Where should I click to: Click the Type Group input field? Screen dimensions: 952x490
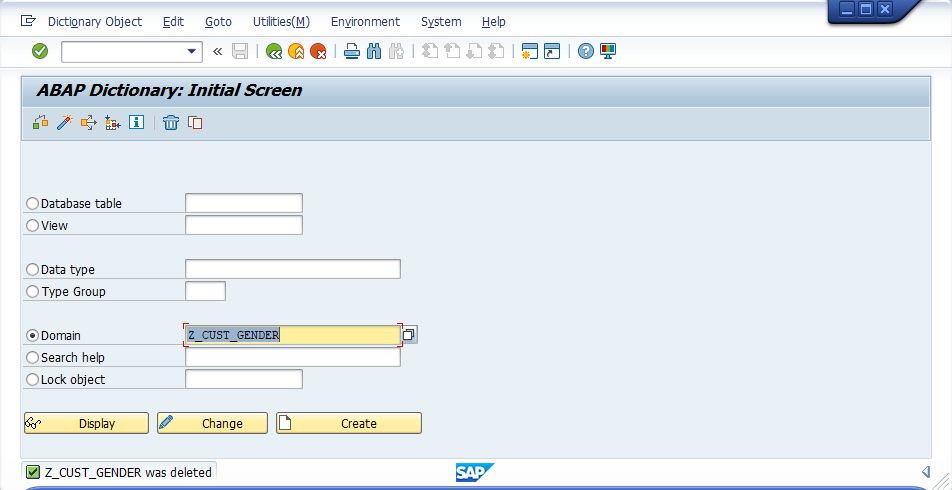pos(205,291)
